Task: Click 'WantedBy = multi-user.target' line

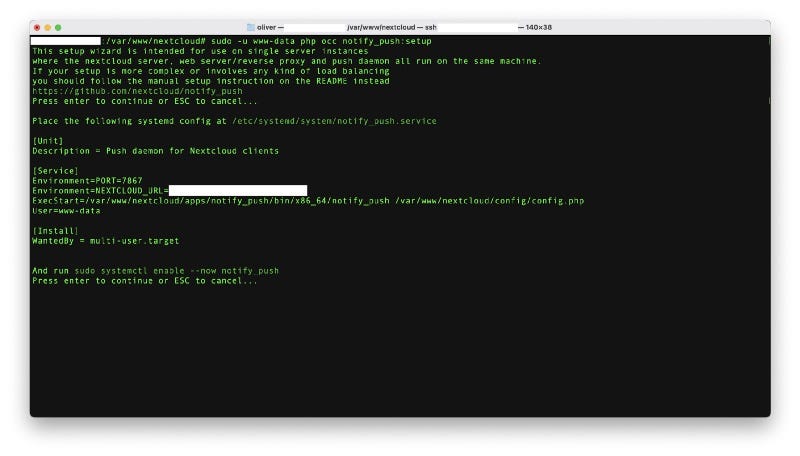Action: (106, 241)
